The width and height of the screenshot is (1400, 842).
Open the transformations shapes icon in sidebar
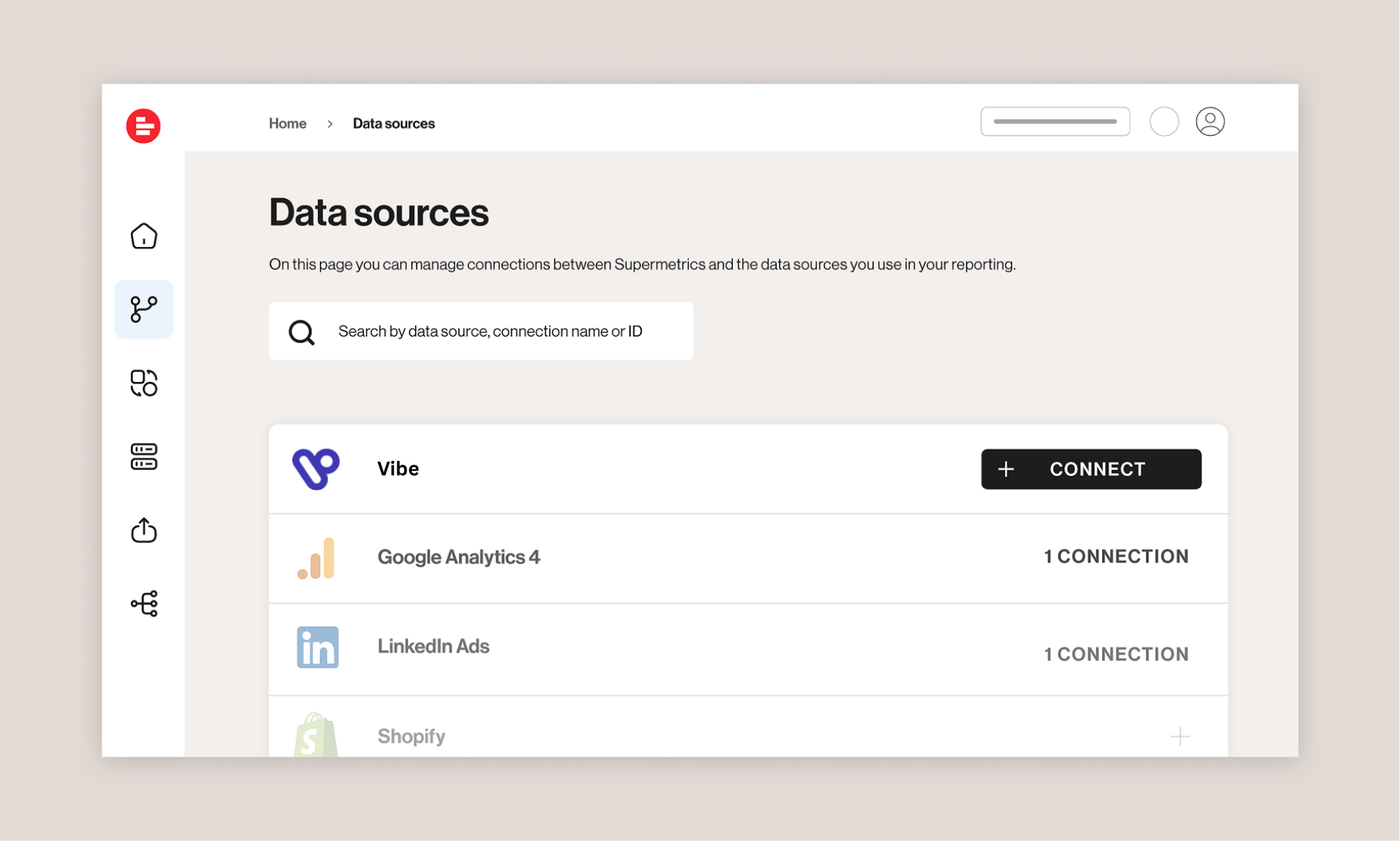tap(144, 383)
